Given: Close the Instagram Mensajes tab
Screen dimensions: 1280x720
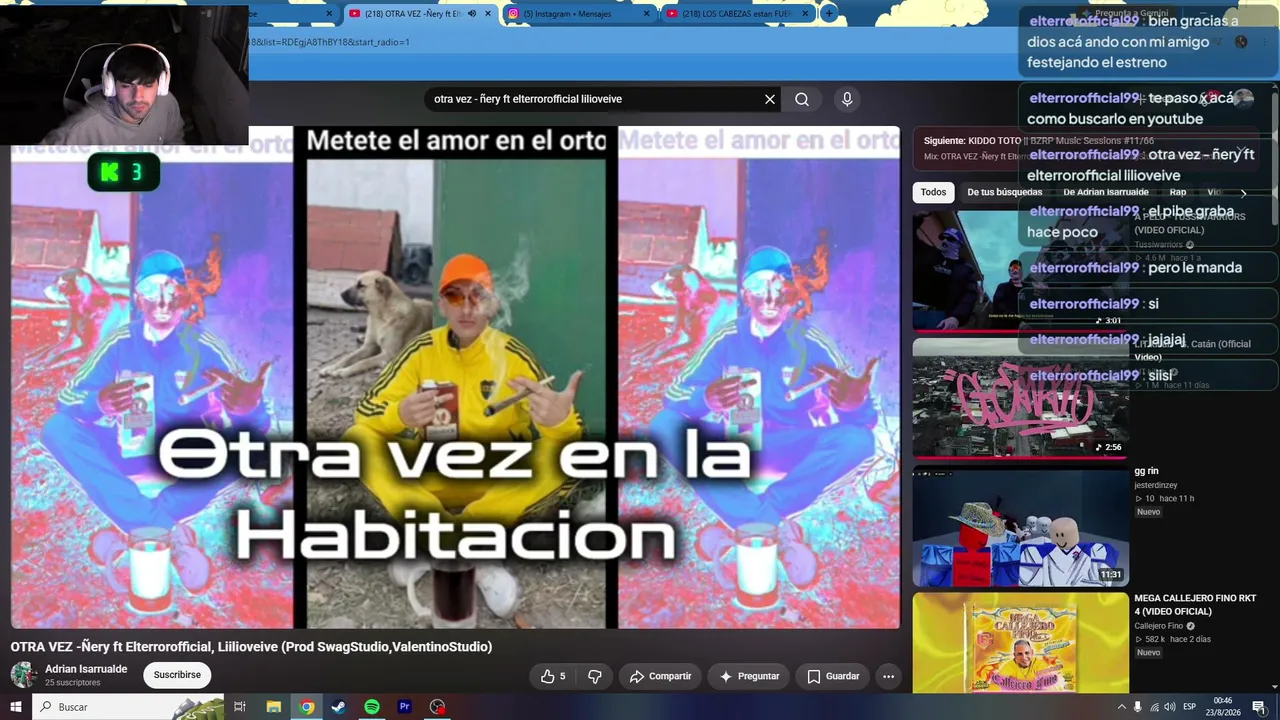Looking at the screenshot, I should 647,14.
